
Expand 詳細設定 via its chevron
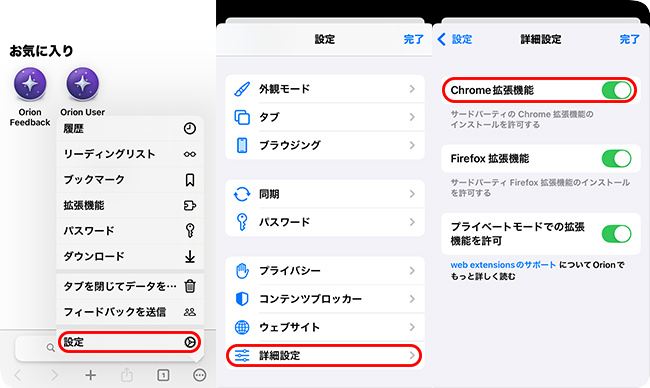[x=412, y=355]
